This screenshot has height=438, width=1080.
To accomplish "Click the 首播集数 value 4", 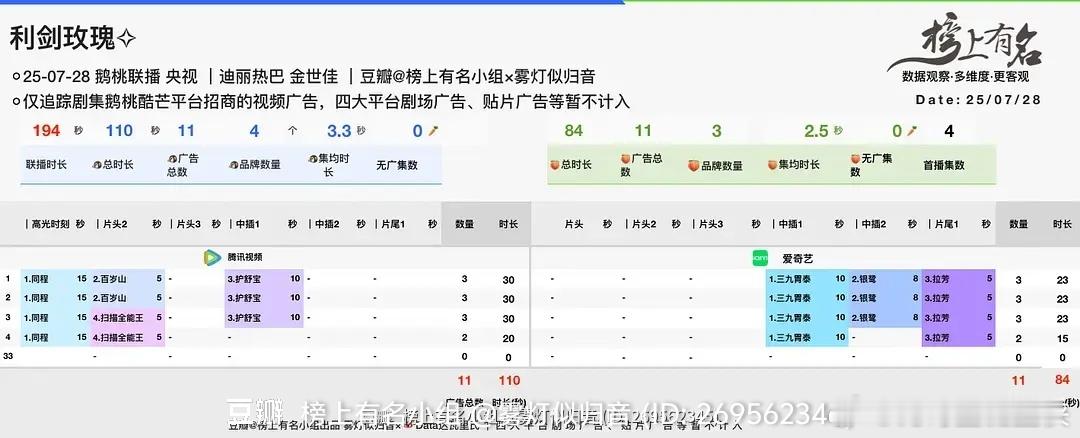I will pos(948,131).
